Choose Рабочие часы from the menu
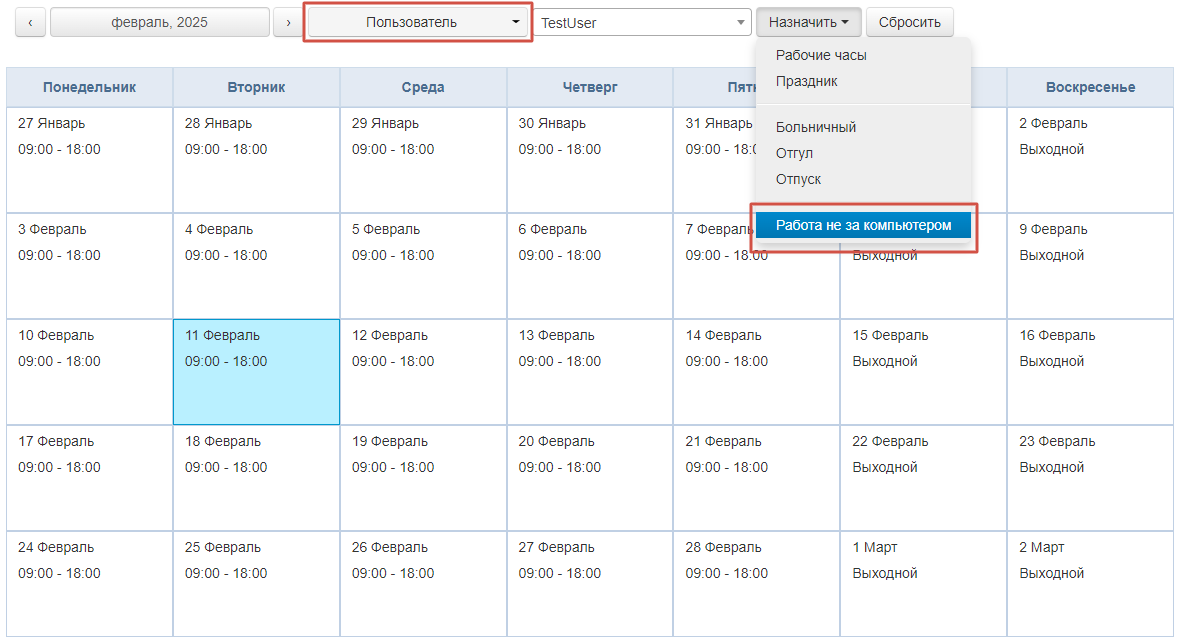This screenshot has height=643, width=1180. (x=821, y=55)
